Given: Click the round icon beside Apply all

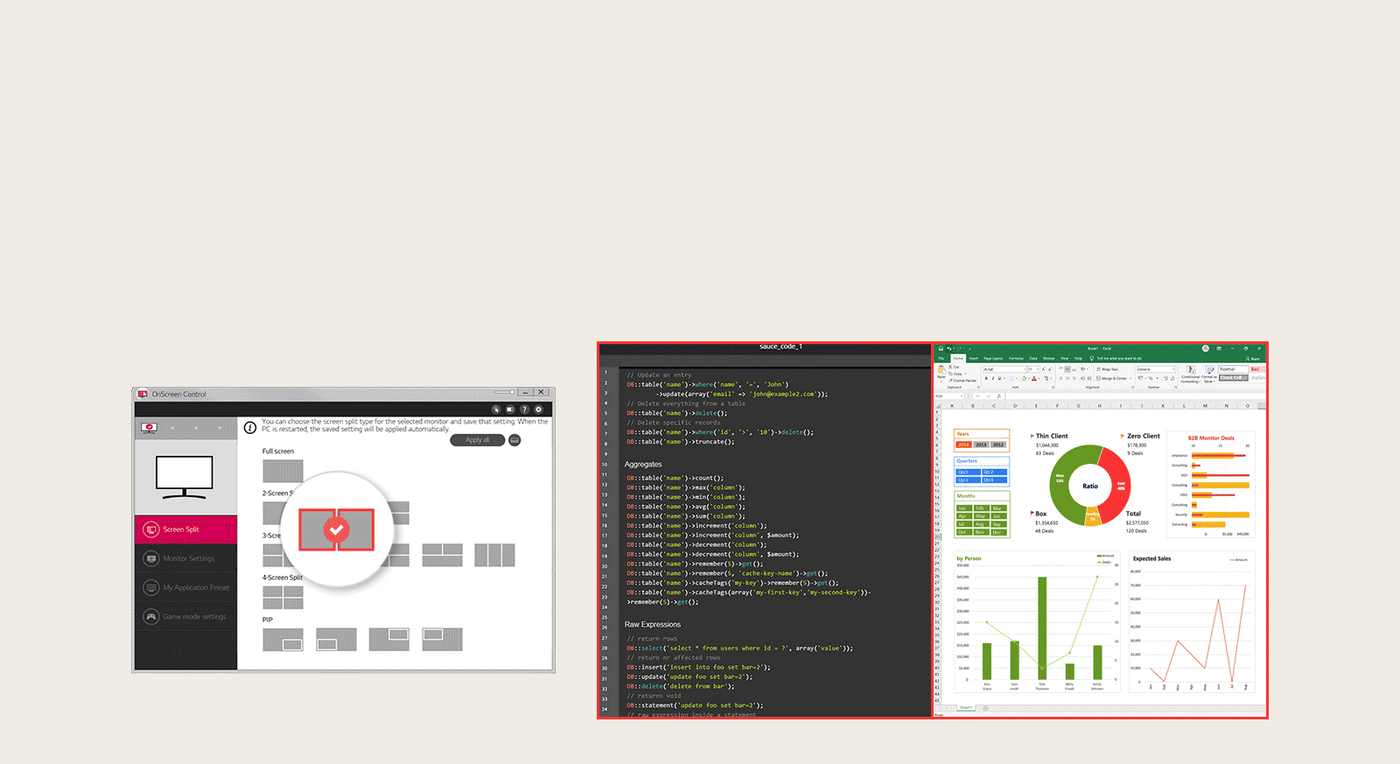Looking at the screenshot, I should [x=514, y=440].
